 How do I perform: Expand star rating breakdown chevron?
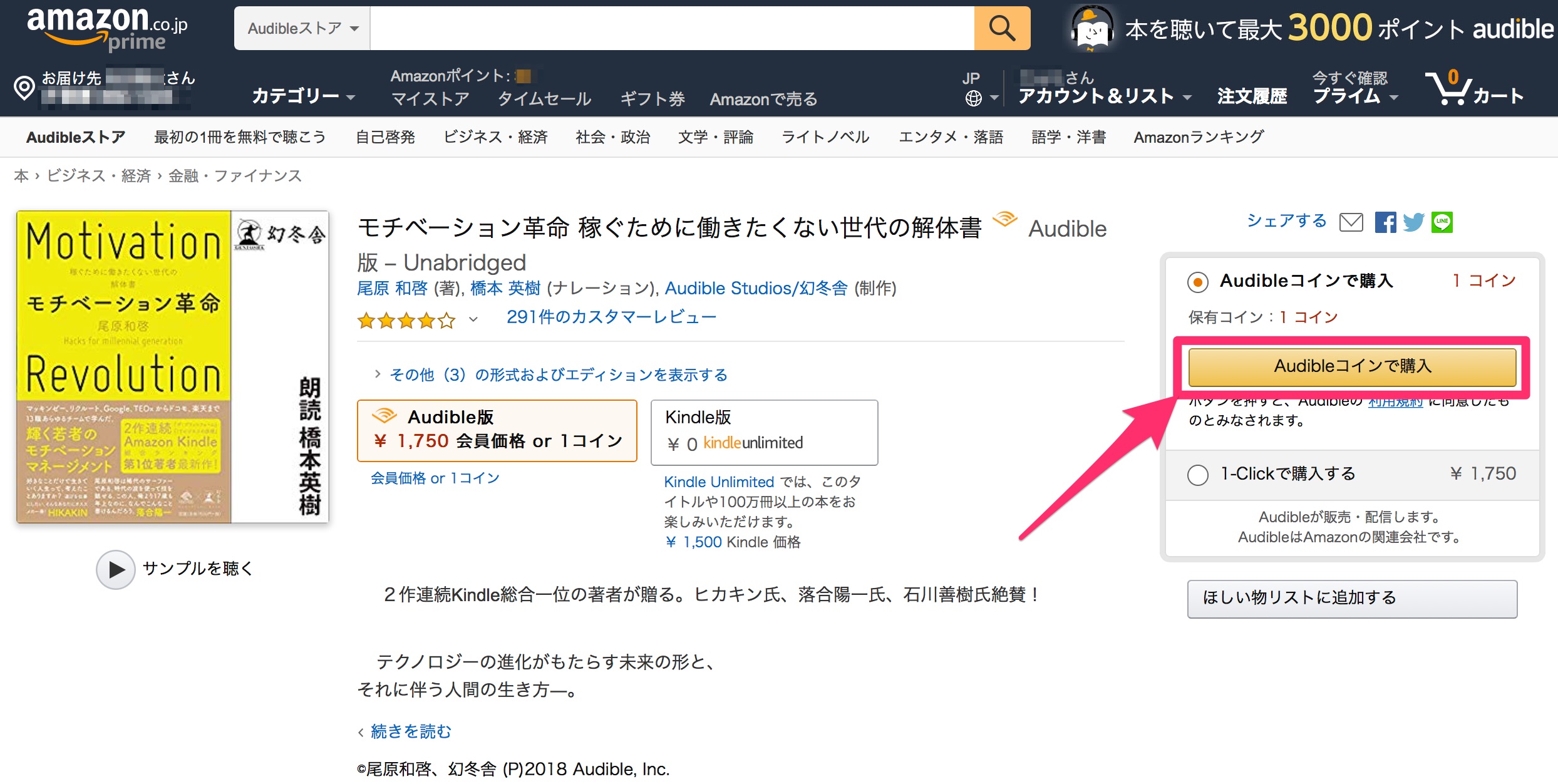pyautogui.click(x=473, y=320)
